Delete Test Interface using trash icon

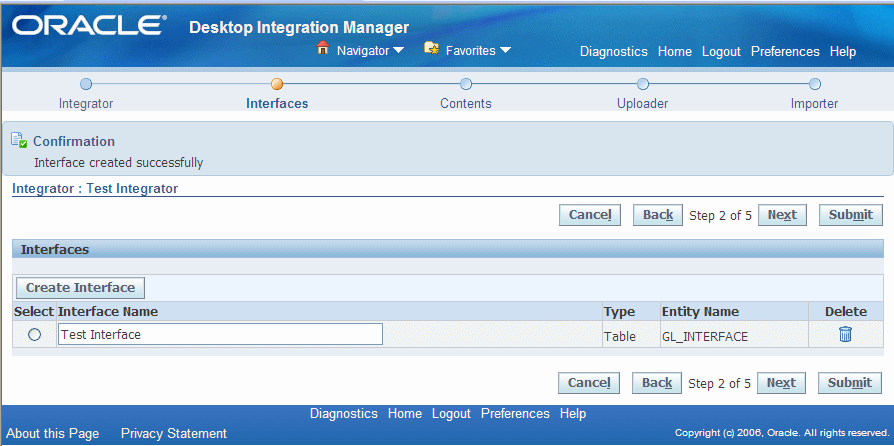846,334
